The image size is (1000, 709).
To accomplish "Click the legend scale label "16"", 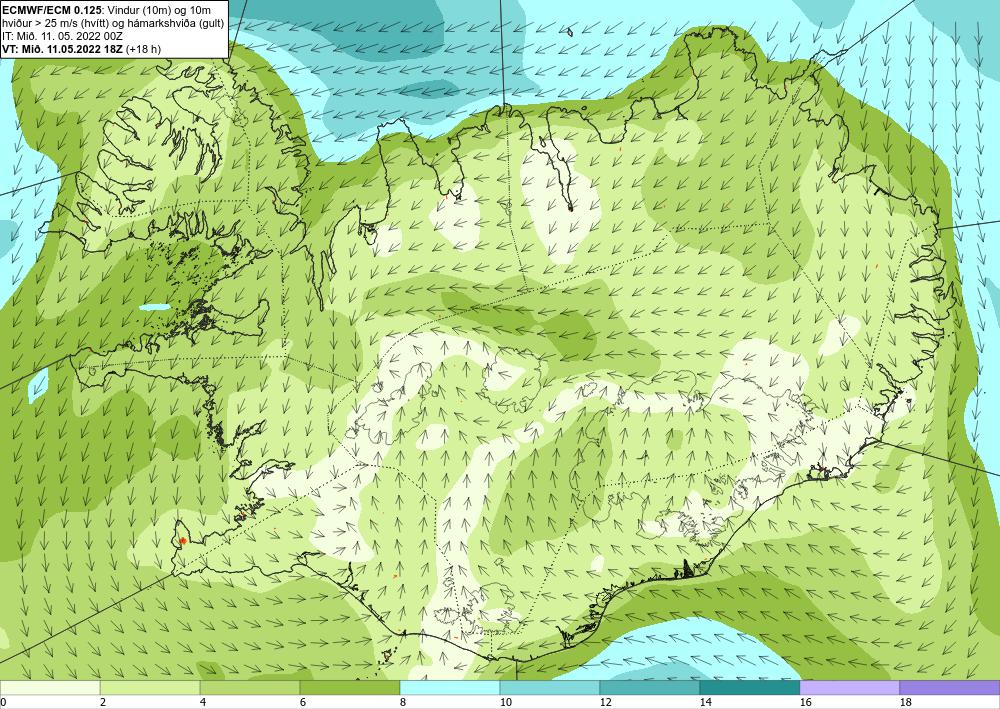I will click(805, 703).
